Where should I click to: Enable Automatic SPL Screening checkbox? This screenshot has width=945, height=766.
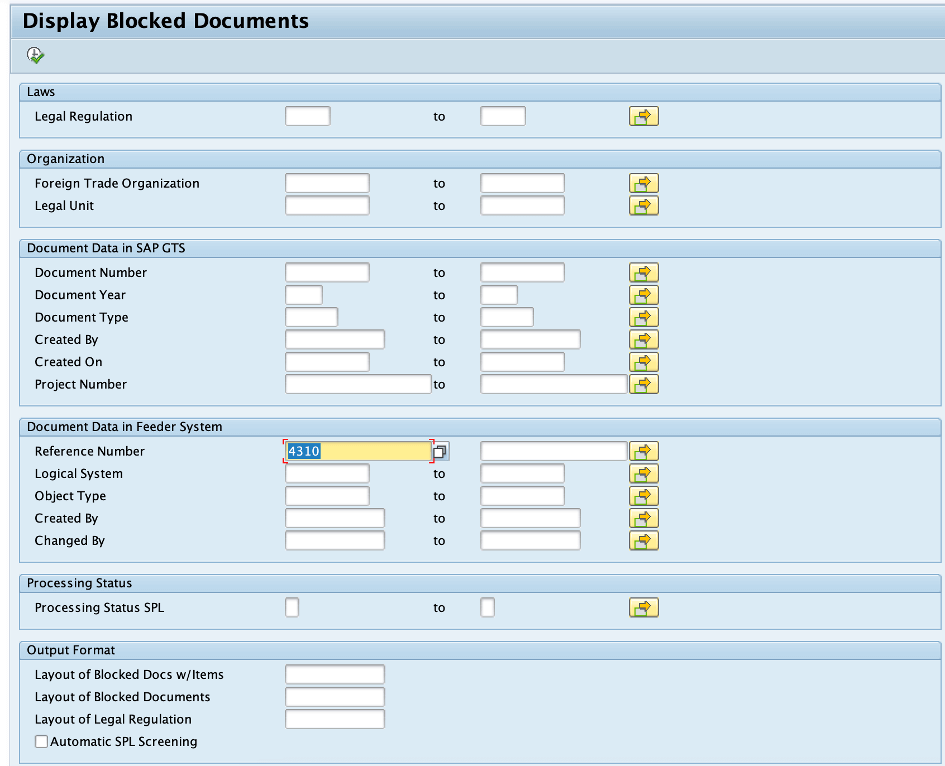click(41, 741)
